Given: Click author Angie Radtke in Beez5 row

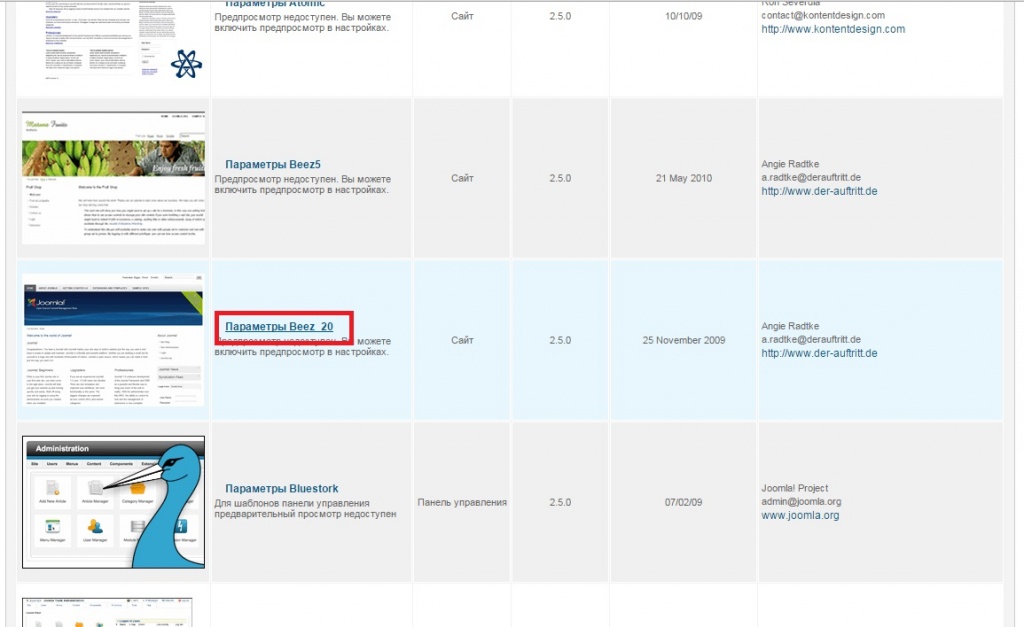Looking at the screenshot, I should pos(790,164).
